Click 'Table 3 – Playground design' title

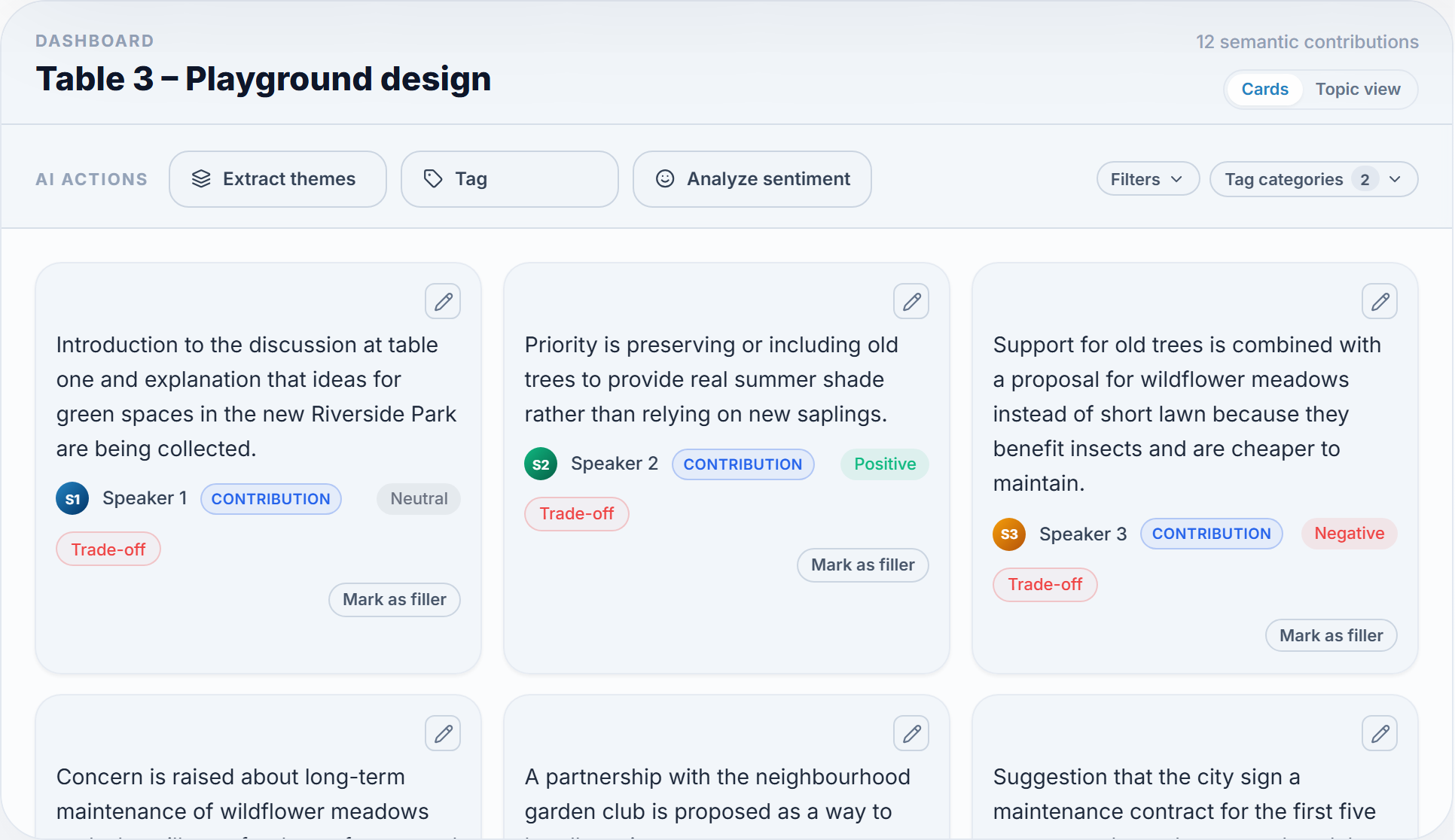(264, 79)
